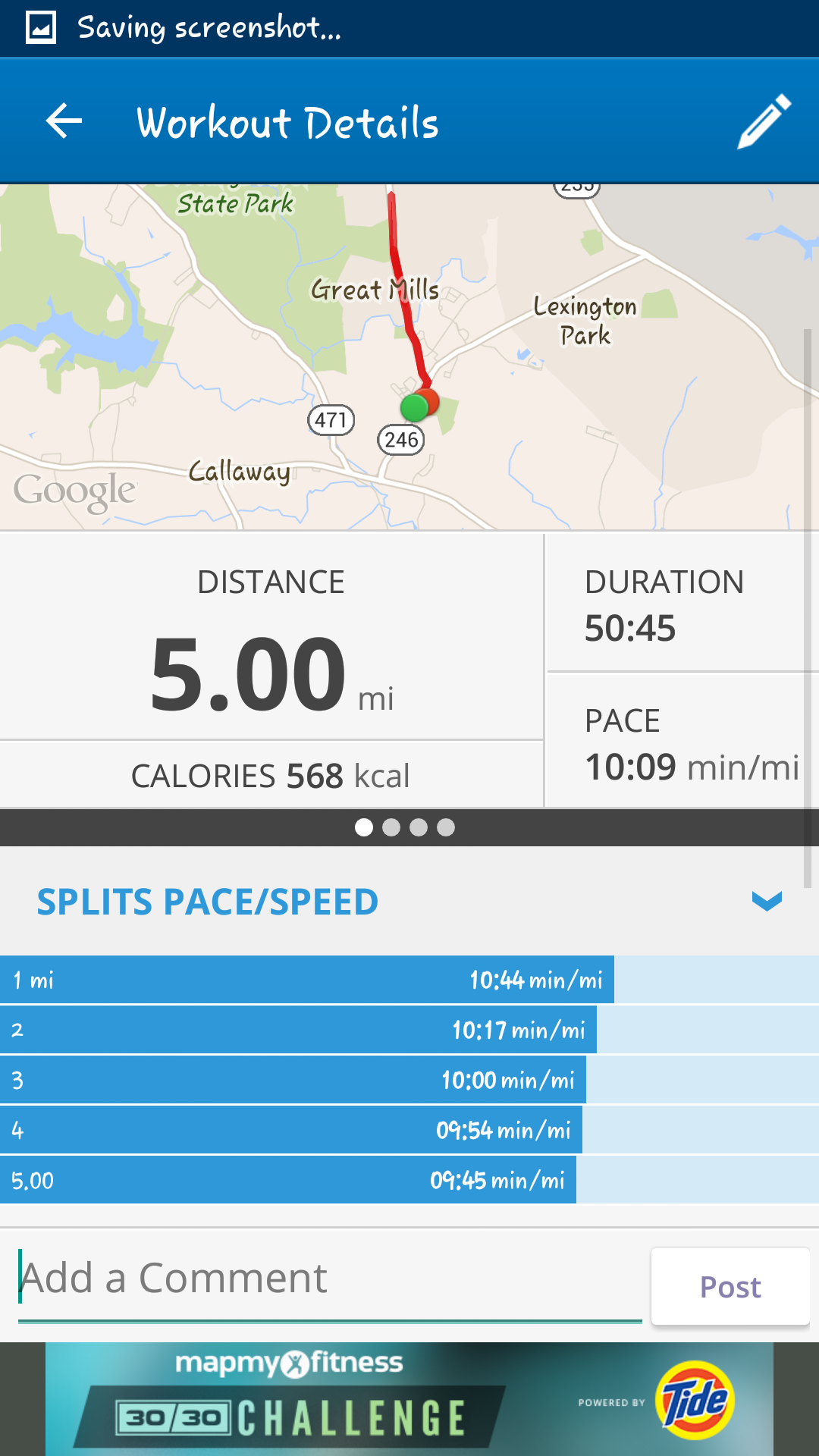Tap the Splits Pace/Speed section header
Screen dimensions: 819x1456
(208, 902)
